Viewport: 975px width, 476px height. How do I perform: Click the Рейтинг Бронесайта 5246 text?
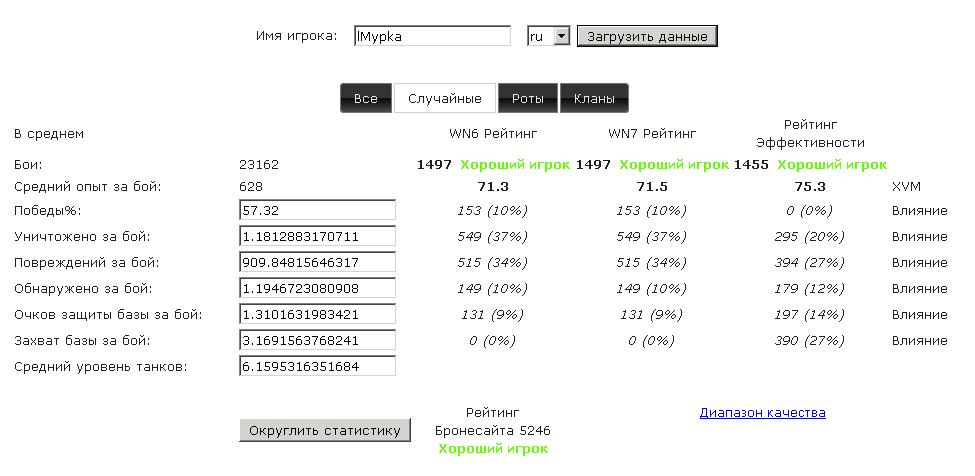(x=493, y=421)
